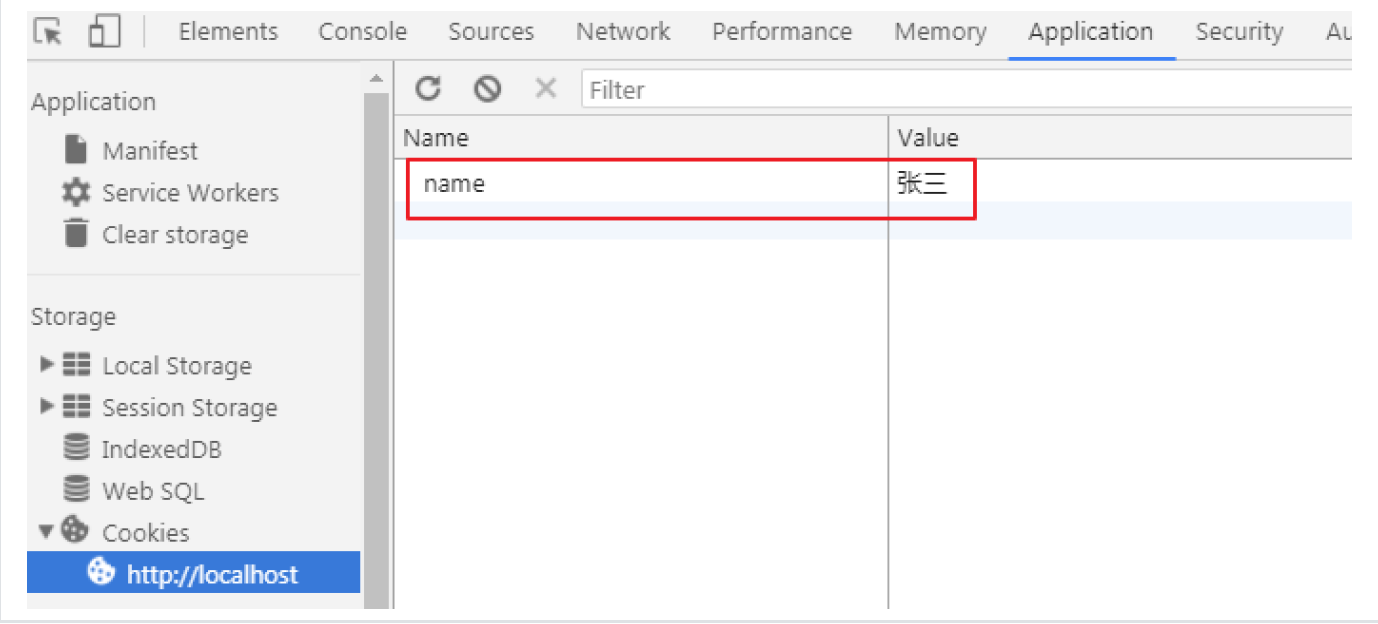
Task: Select the Cookies tree item
Action: tap(146, 533)
